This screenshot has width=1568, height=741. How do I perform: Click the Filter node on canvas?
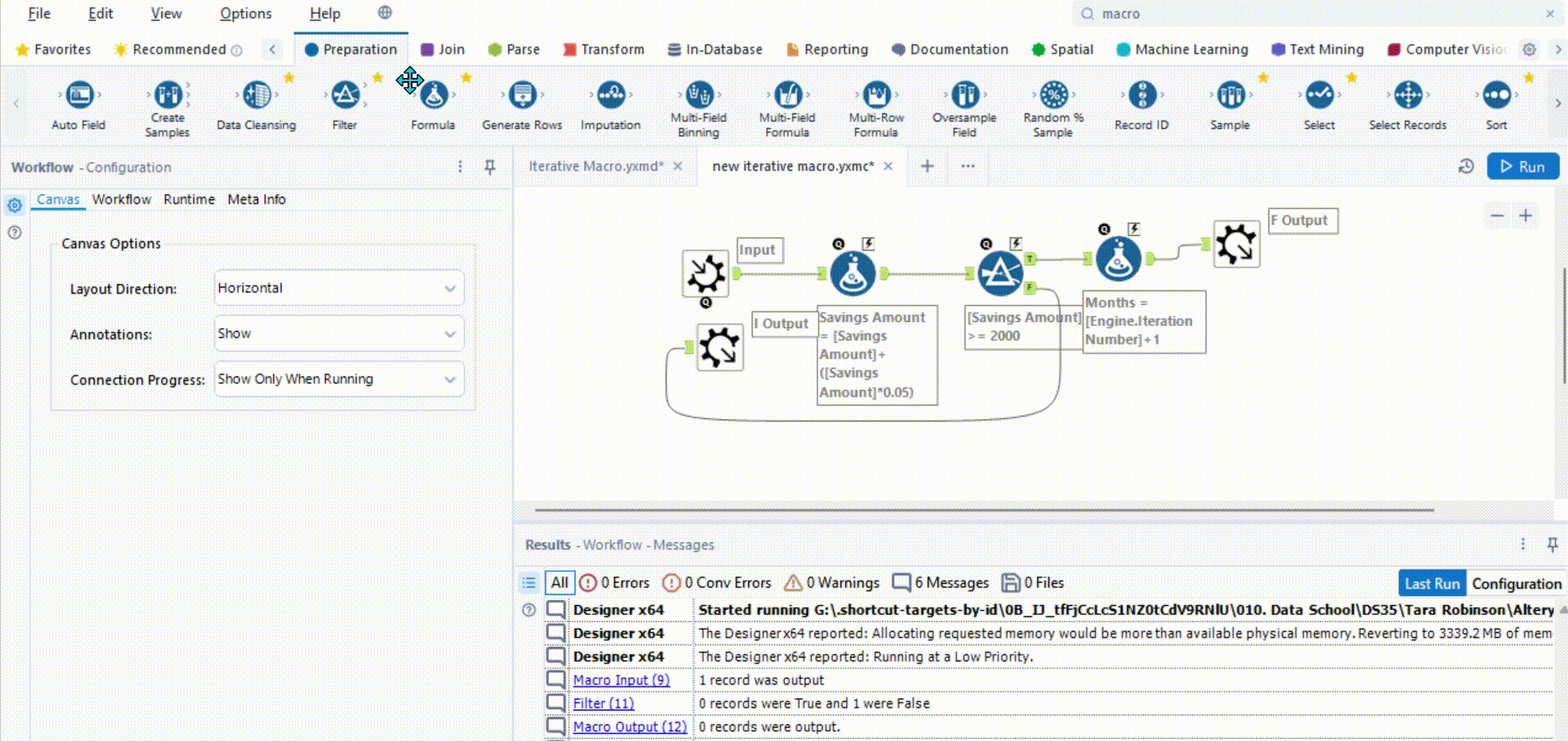point(1000,274)
